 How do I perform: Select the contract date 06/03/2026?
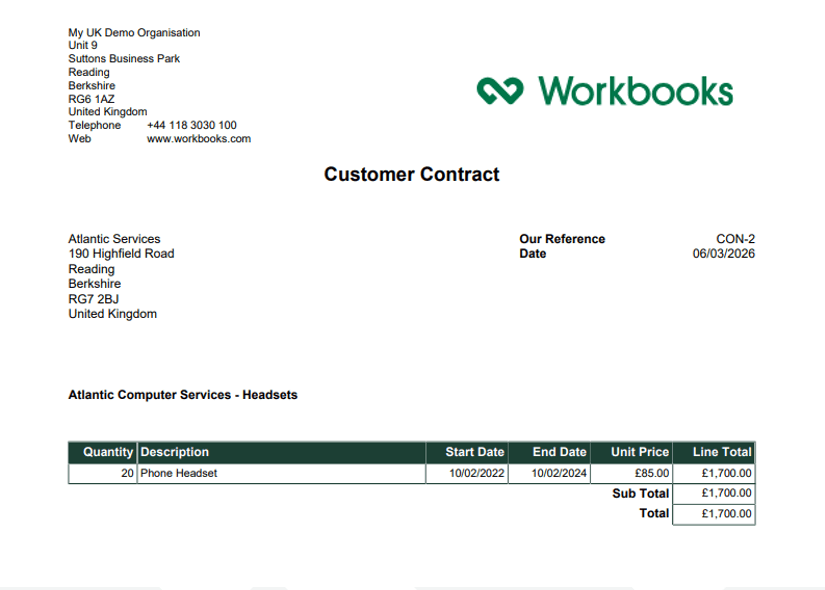[x=723, y=254]
